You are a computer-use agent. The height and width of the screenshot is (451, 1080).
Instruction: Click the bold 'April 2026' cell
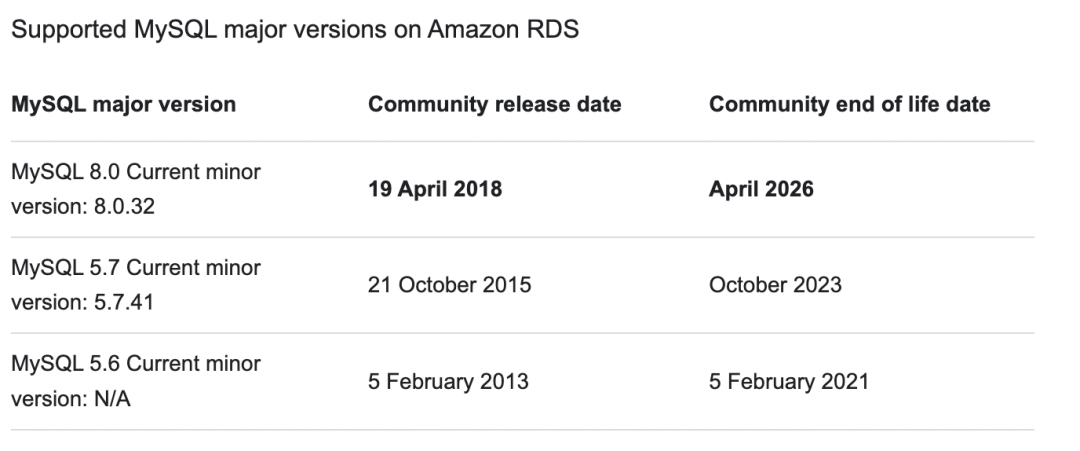pyautogui.click(x=762, y=189)
